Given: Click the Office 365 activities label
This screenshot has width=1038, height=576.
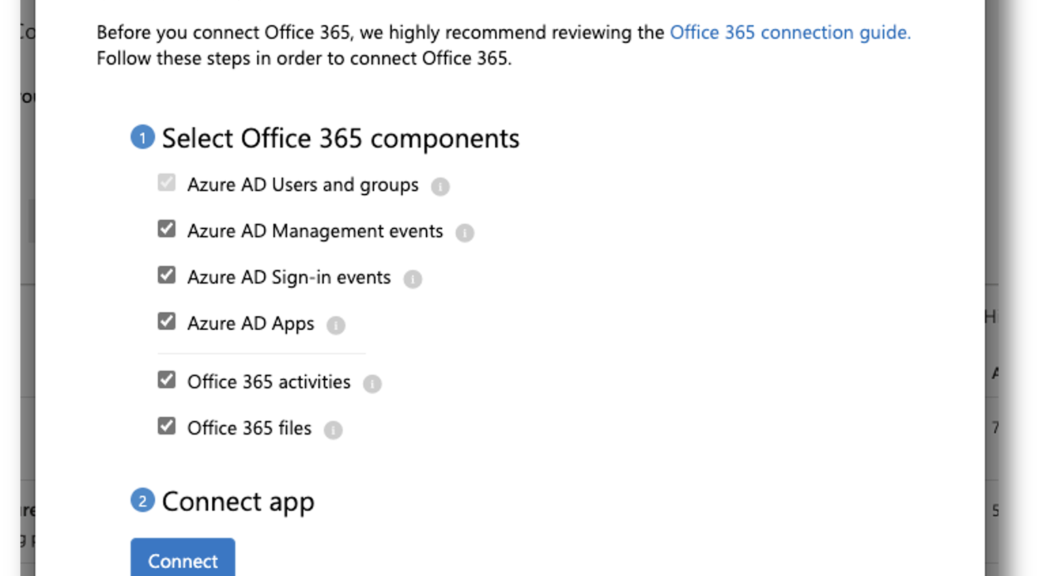Looking at the screenshot, I should click(269, 382).
